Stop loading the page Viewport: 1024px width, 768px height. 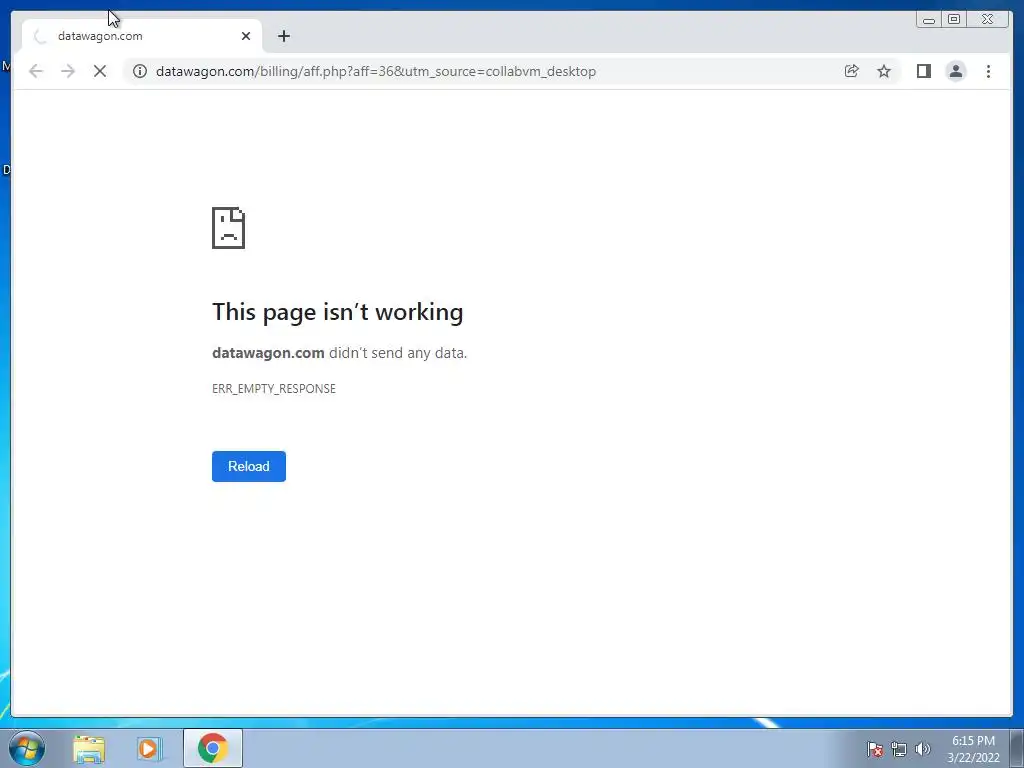(x=100, y=71)
